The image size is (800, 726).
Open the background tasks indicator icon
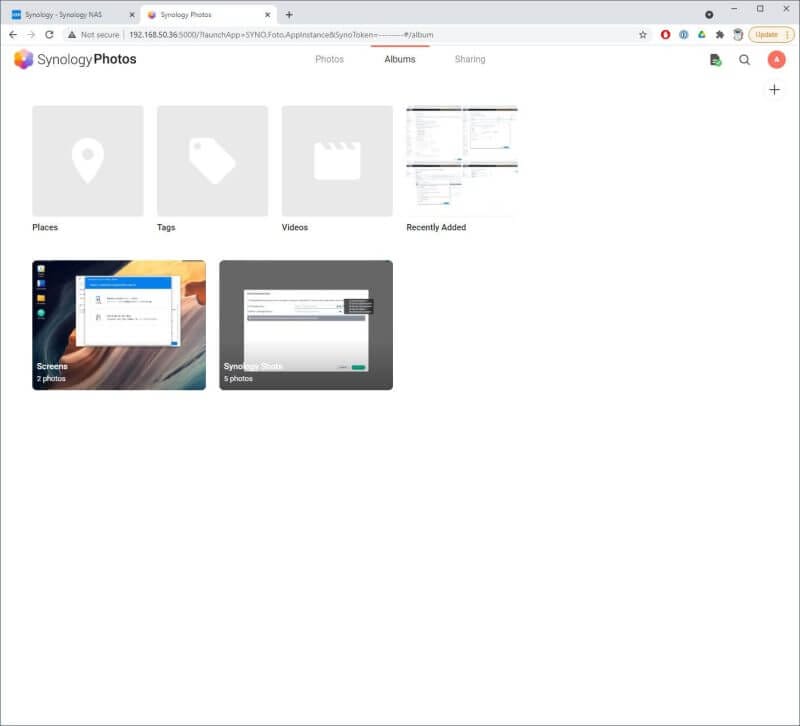pyautogui.click(x=716, y=60)
